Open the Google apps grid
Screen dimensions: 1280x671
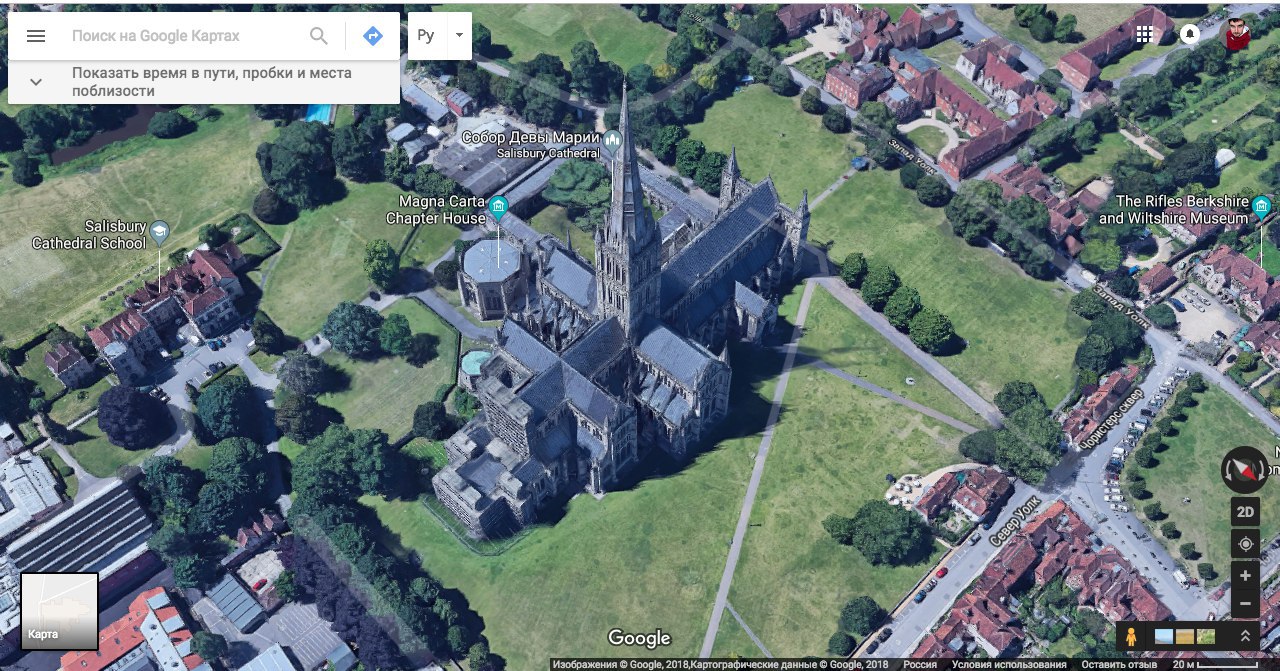[1144, 34]
